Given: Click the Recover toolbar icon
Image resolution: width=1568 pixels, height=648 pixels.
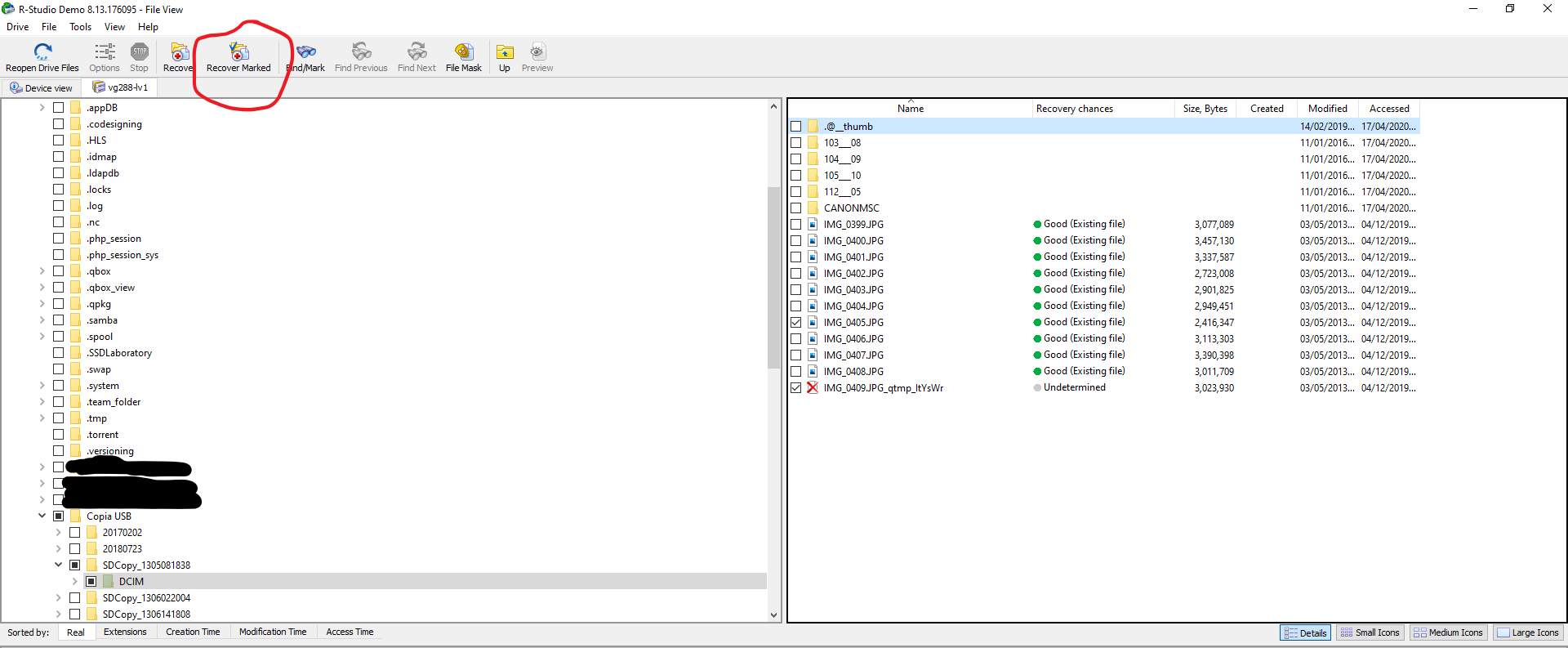Looking at the screenshot, I should click(179, 52).
